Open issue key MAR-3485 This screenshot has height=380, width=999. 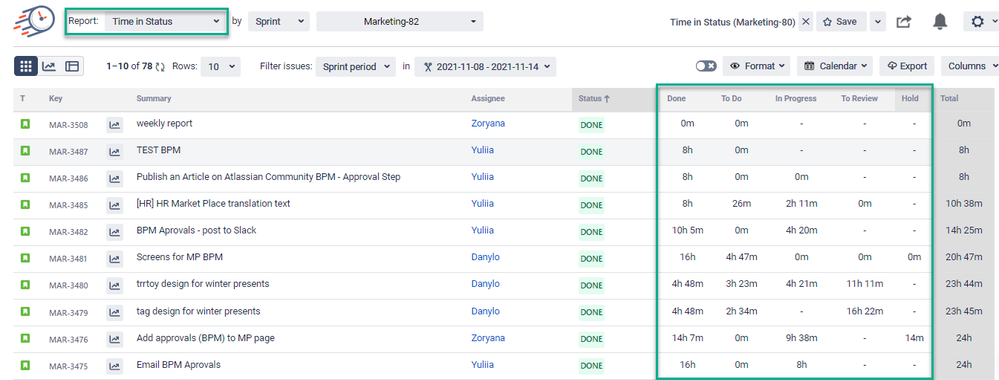68,205
